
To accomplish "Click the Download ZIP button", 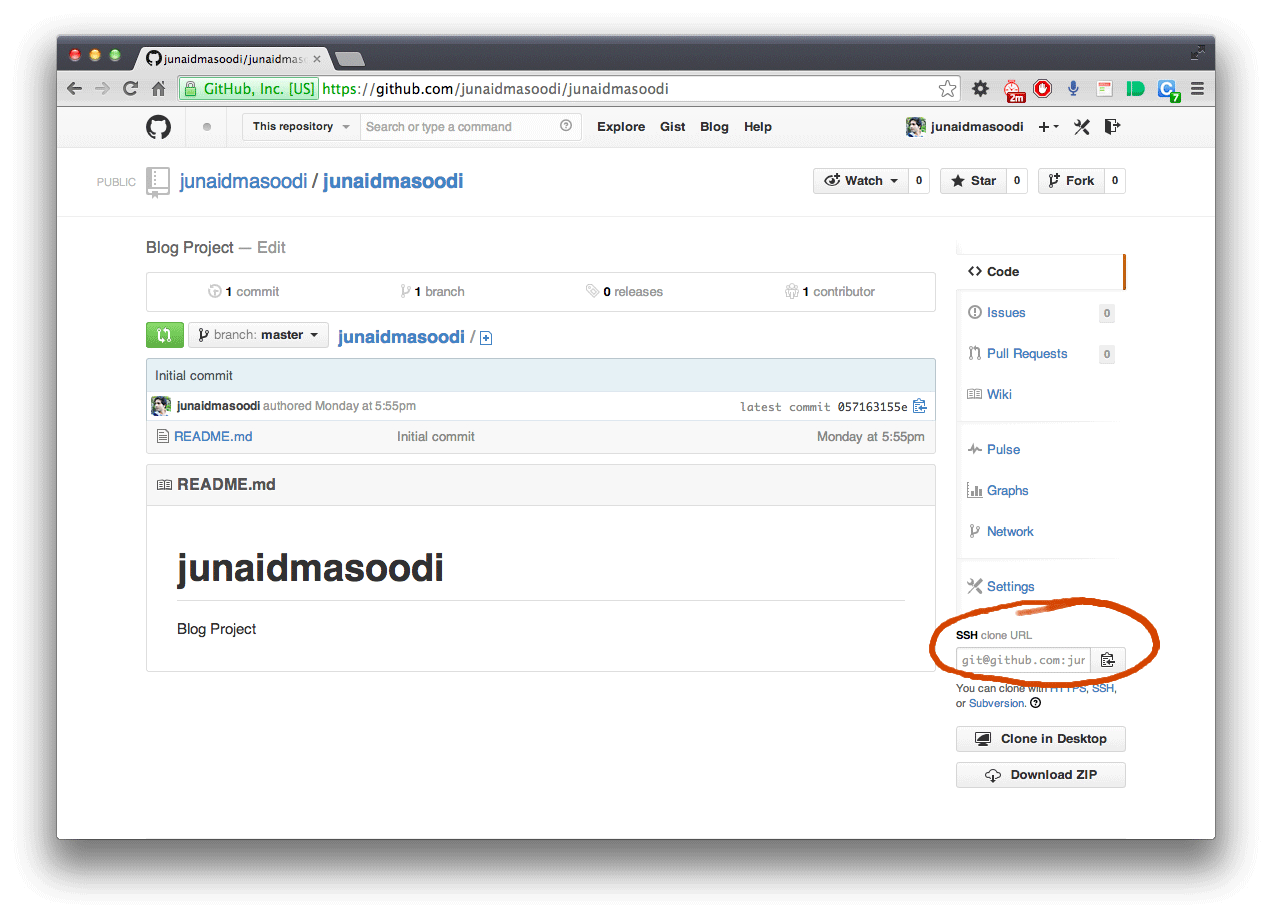I will [x=1040, y=775].
